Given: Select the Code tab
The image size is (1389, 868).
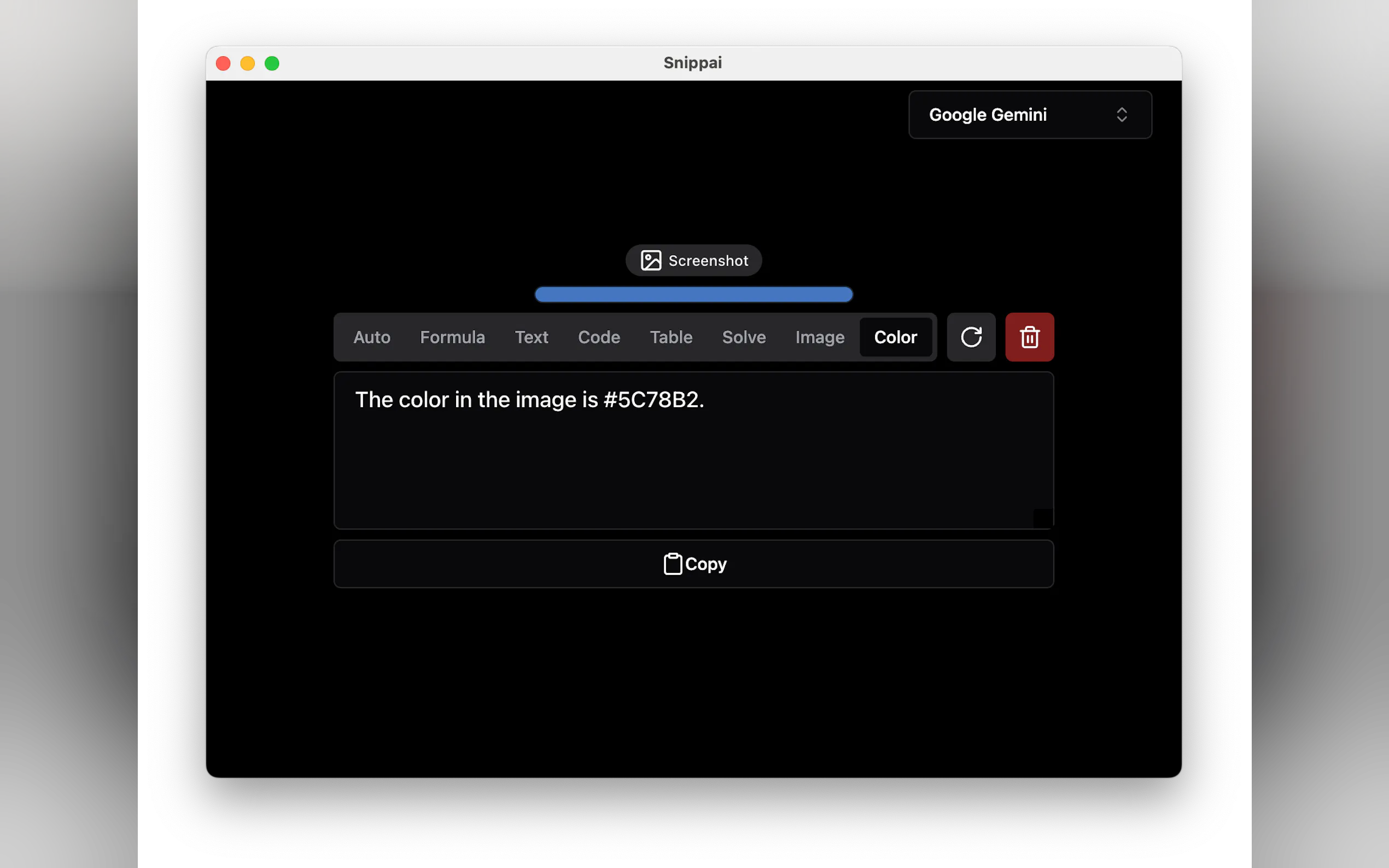Looking at the screenshot, I should [598, 337].
